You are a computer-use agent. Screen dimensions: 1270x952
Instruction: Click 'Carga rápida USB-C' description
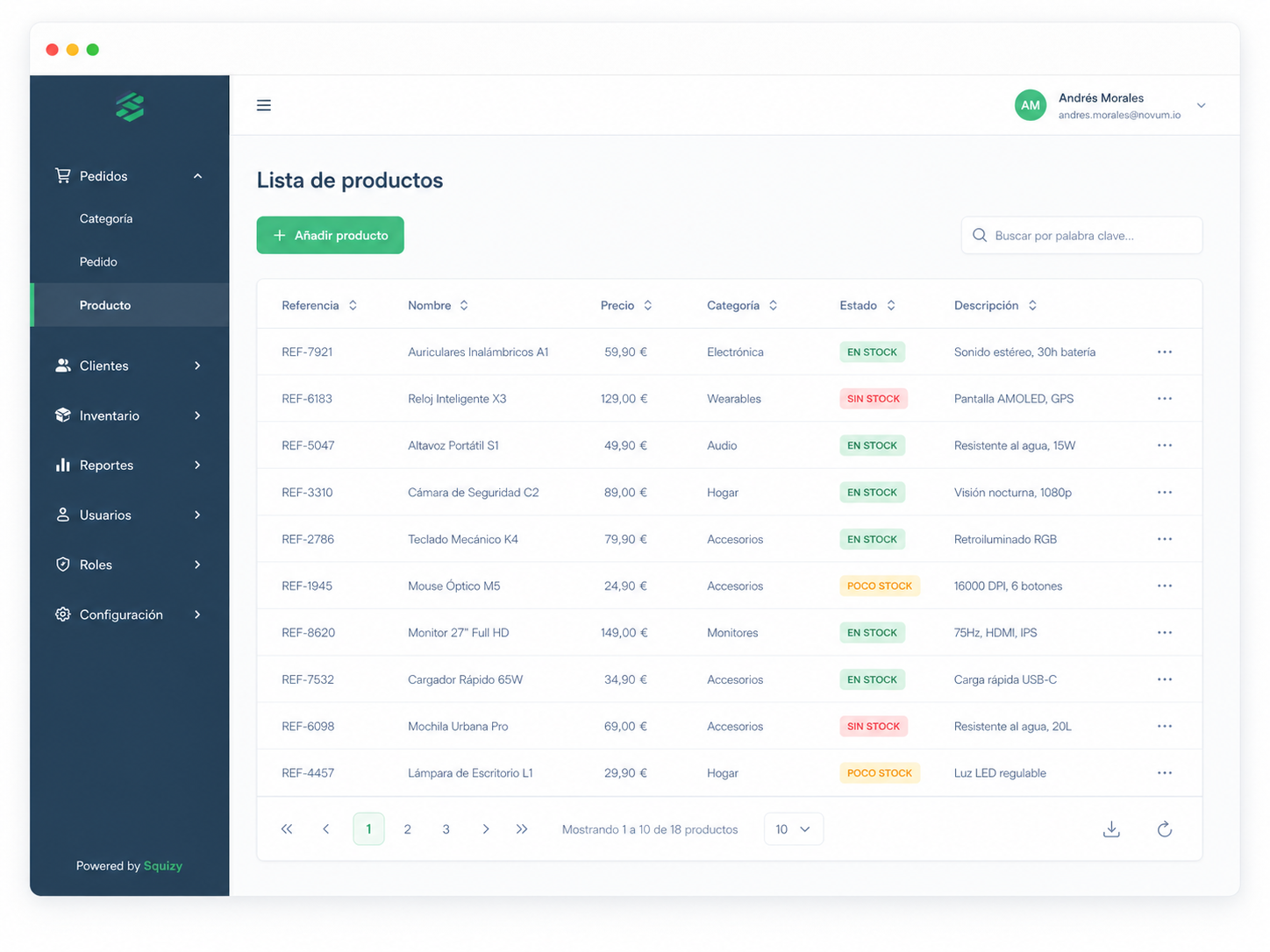click(x=1005, y=679)
